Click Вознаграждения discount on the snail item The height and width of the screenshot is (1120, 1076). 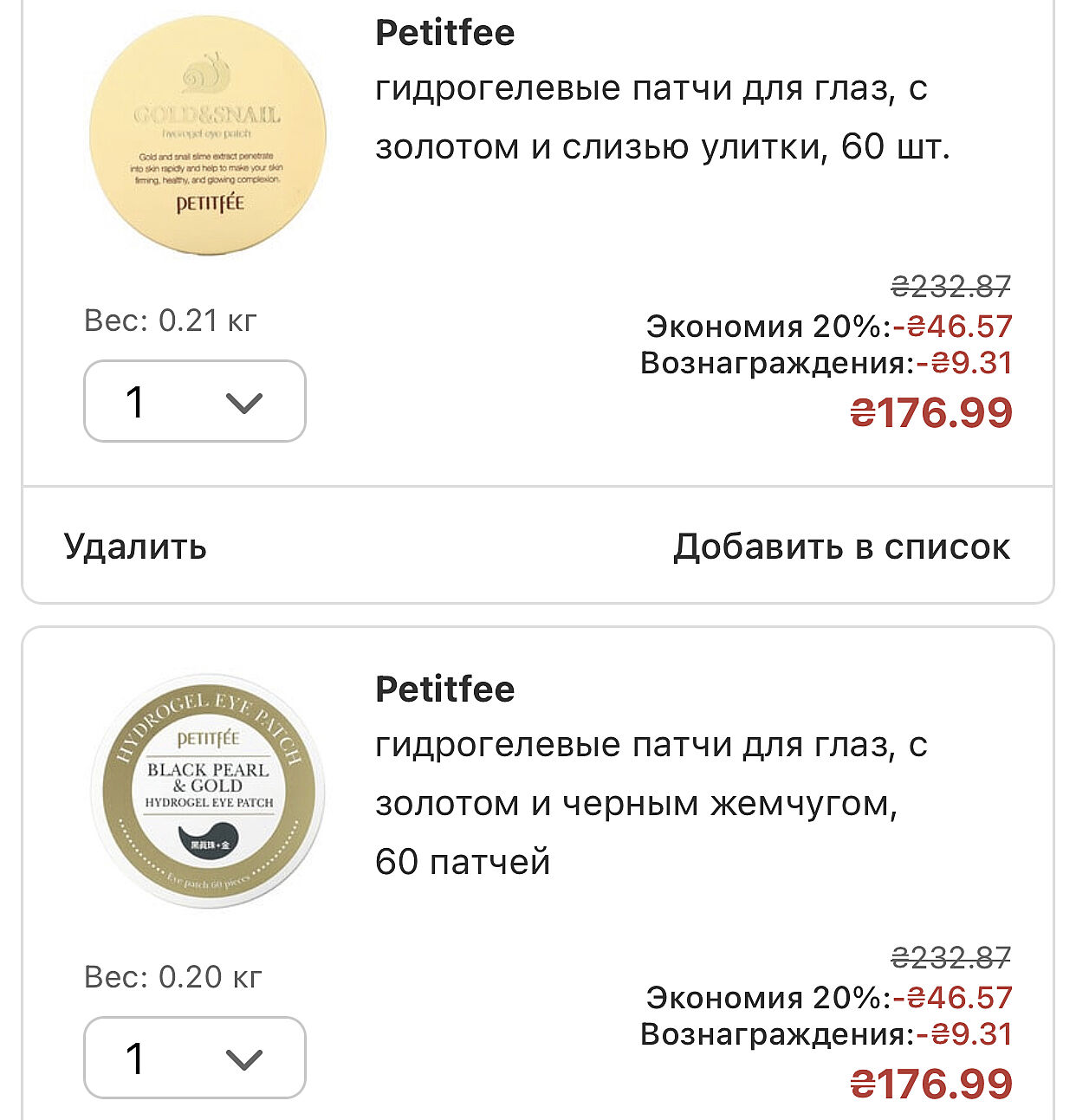pyautogui.click(x=826, y=363)
